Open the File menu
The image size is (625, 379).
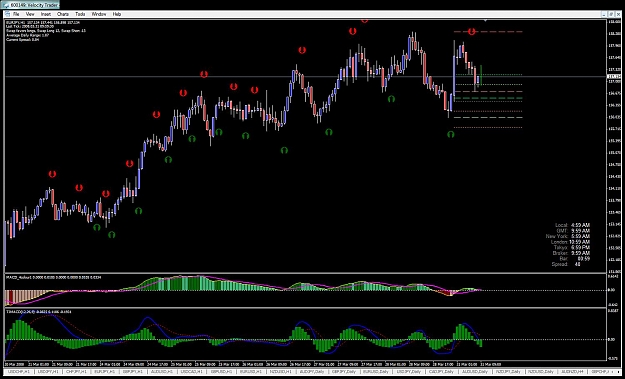click(16, 14)
